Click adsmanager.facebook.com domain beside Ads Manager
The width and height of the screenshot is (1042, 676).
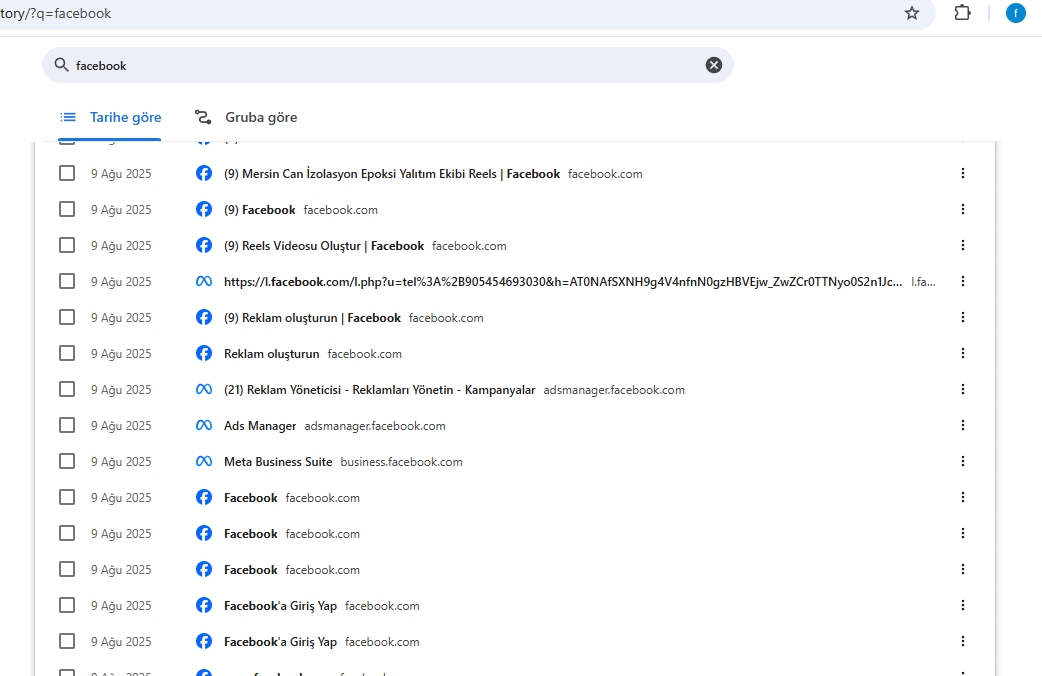375,426
